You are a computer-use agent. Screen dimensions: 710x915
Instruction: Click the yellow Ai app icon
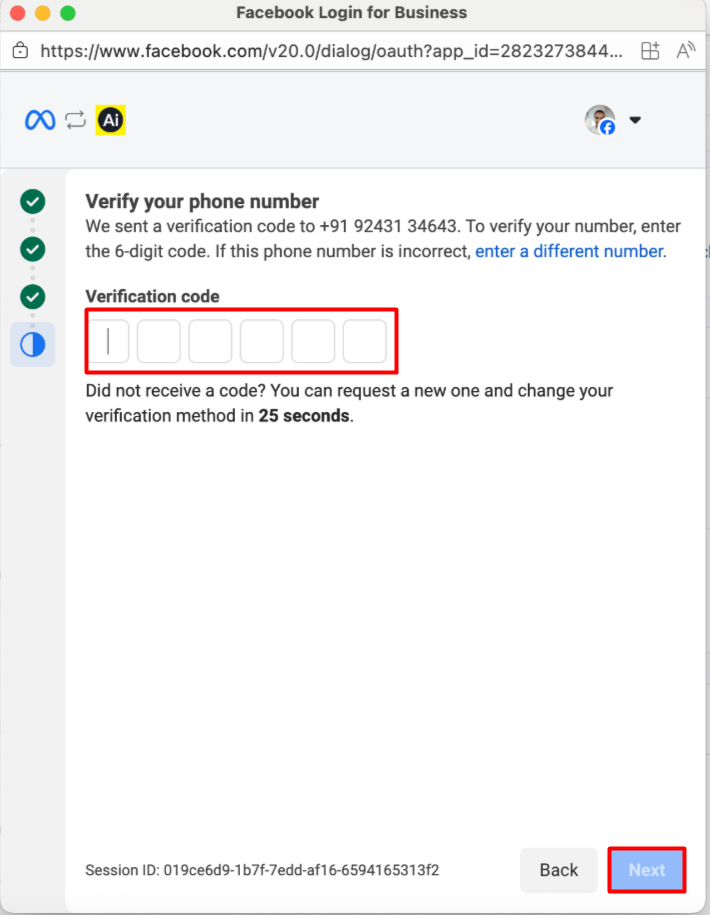[110, 121]
